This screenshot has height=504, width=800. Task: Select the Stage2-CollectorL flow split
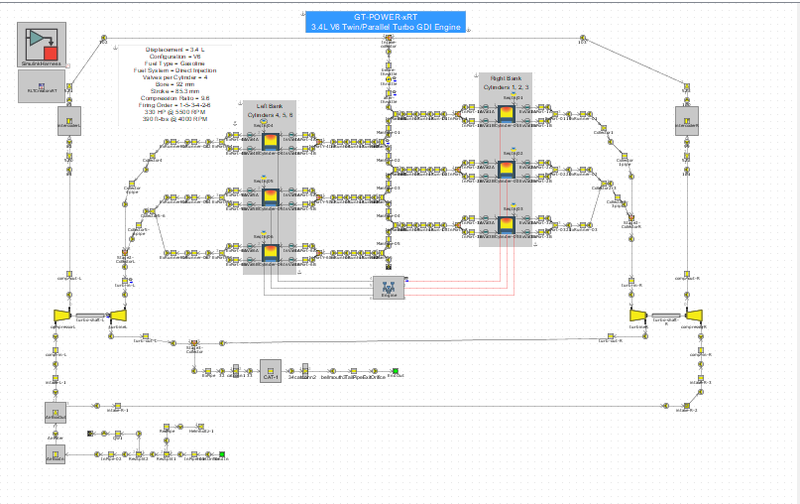click(125, 253)
